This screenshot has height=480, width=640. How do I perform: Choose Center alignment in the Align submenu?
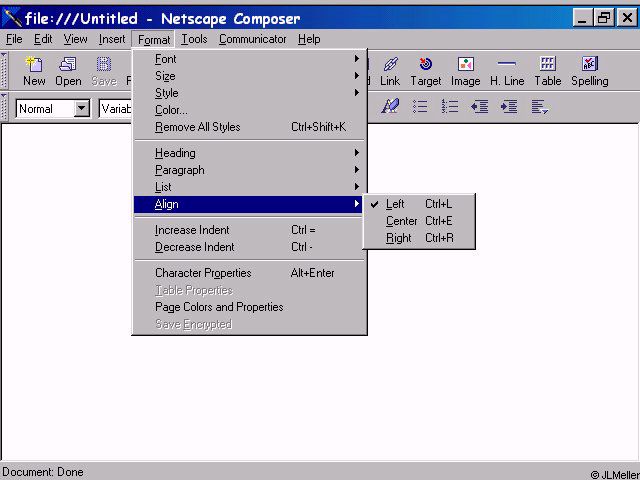click(x=419, y=221)
